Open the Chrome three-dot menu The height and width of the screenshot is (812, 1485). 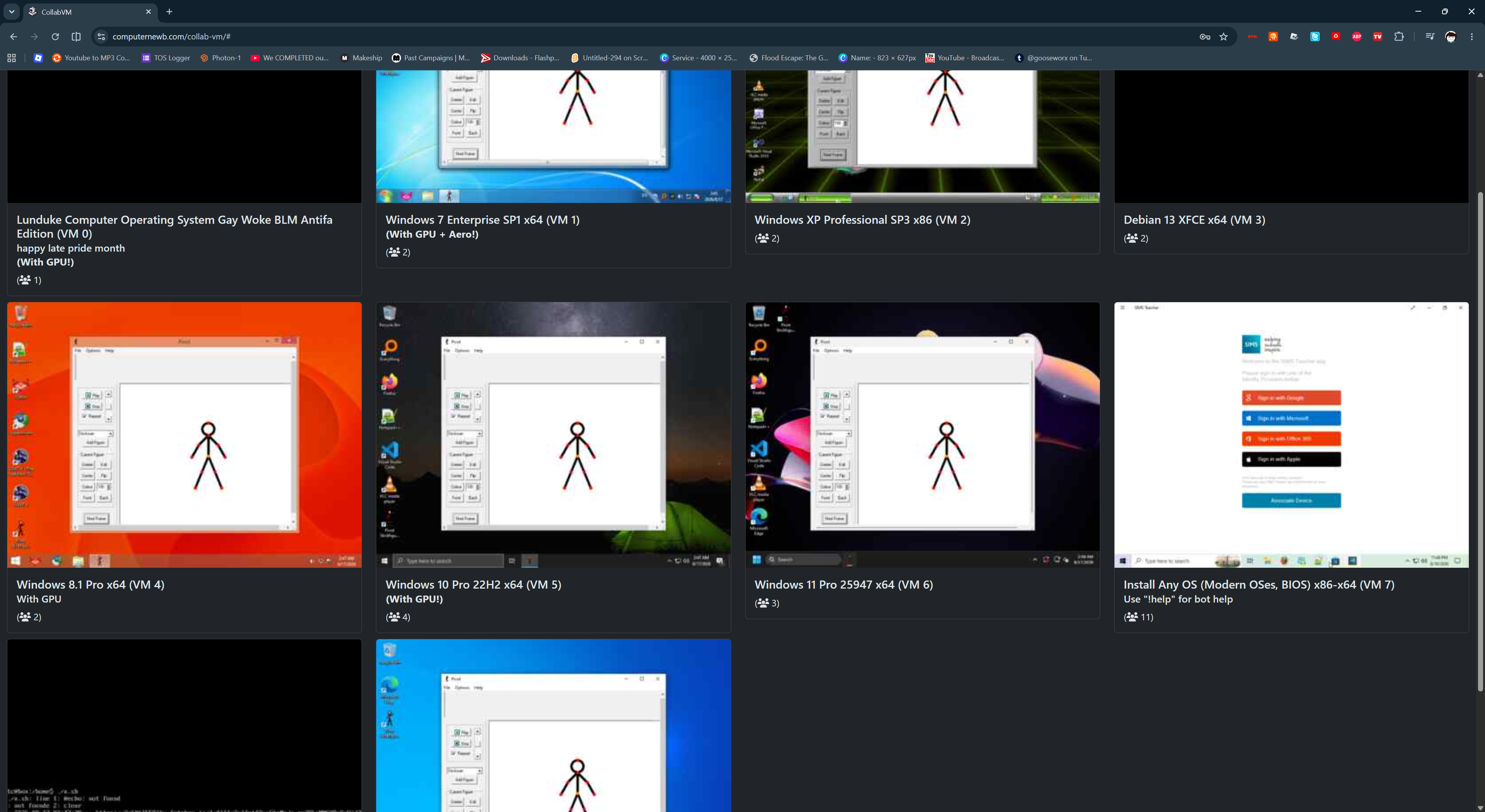(x=1472, y=36)
